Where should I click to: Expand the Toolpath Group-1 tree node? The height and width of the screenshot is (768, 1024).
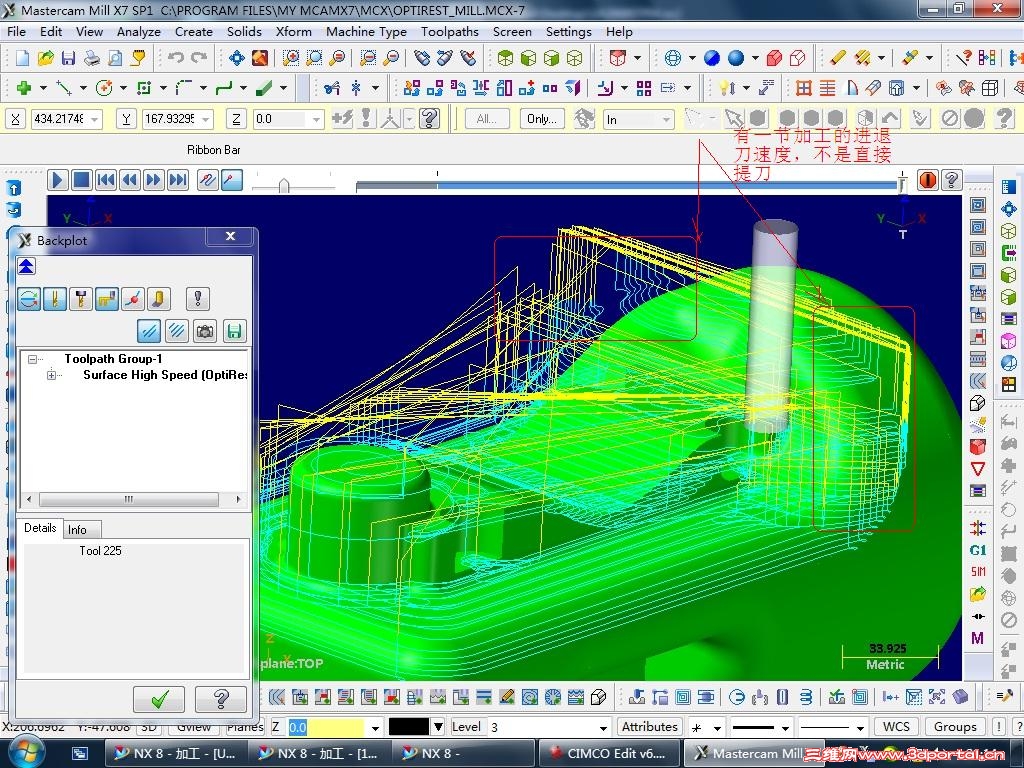32,359
